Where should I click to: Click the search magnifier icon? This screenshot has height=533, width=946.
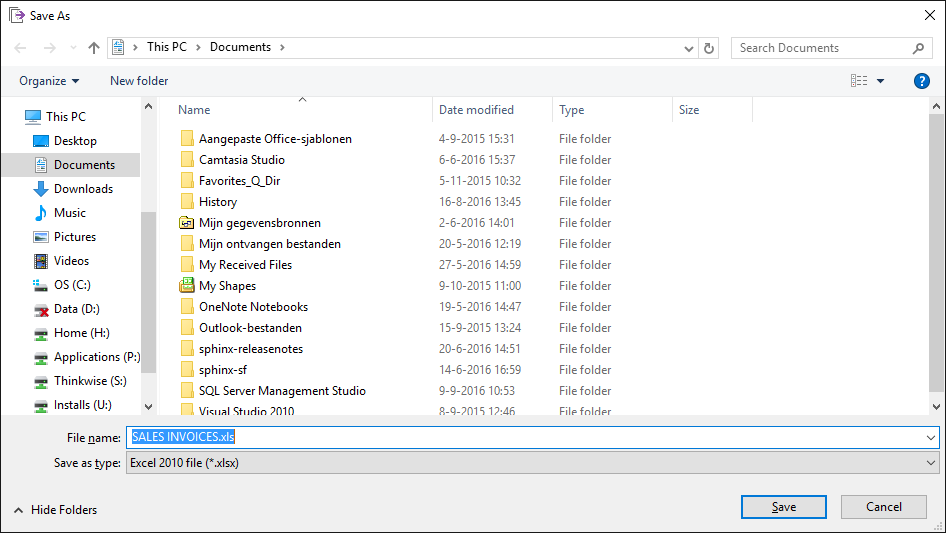coord(918,48)
